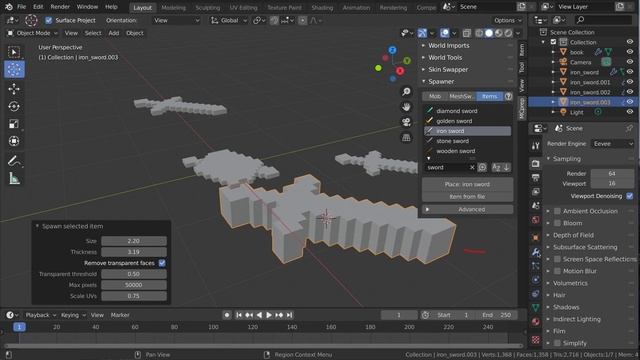This screenshot has height=360, width=640.
Task: Hide iron_sword.001 in outliner
Action: pos(629,82)
